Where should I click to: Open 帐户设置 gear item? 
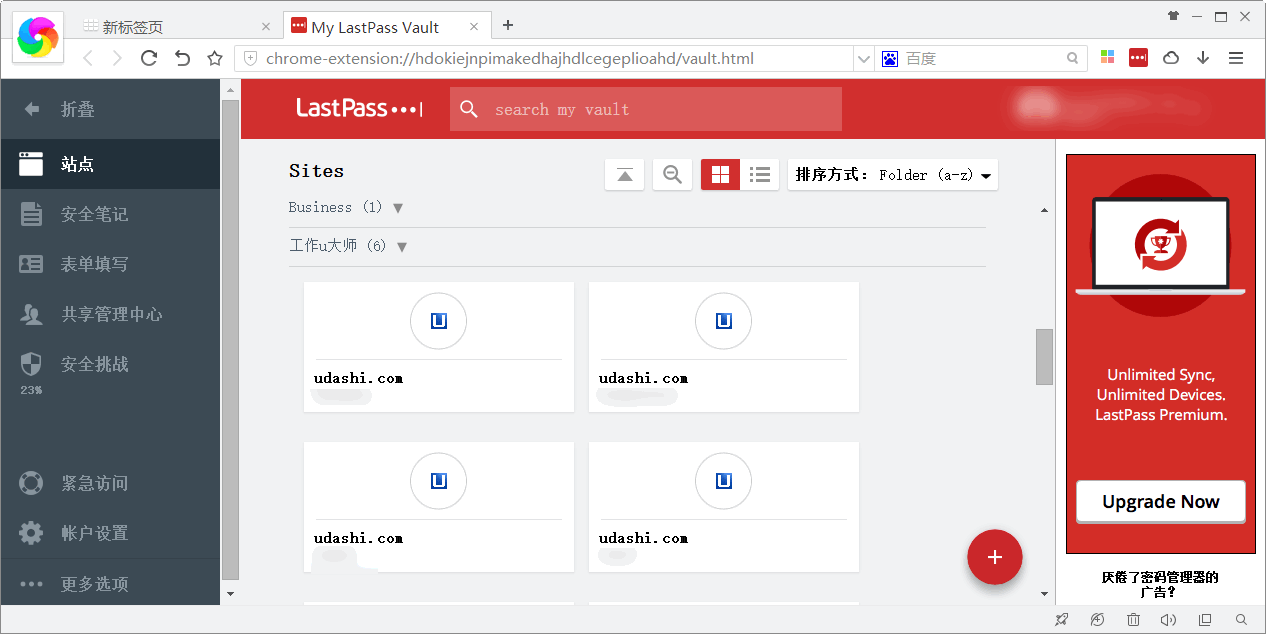click(x=94, y=533)
